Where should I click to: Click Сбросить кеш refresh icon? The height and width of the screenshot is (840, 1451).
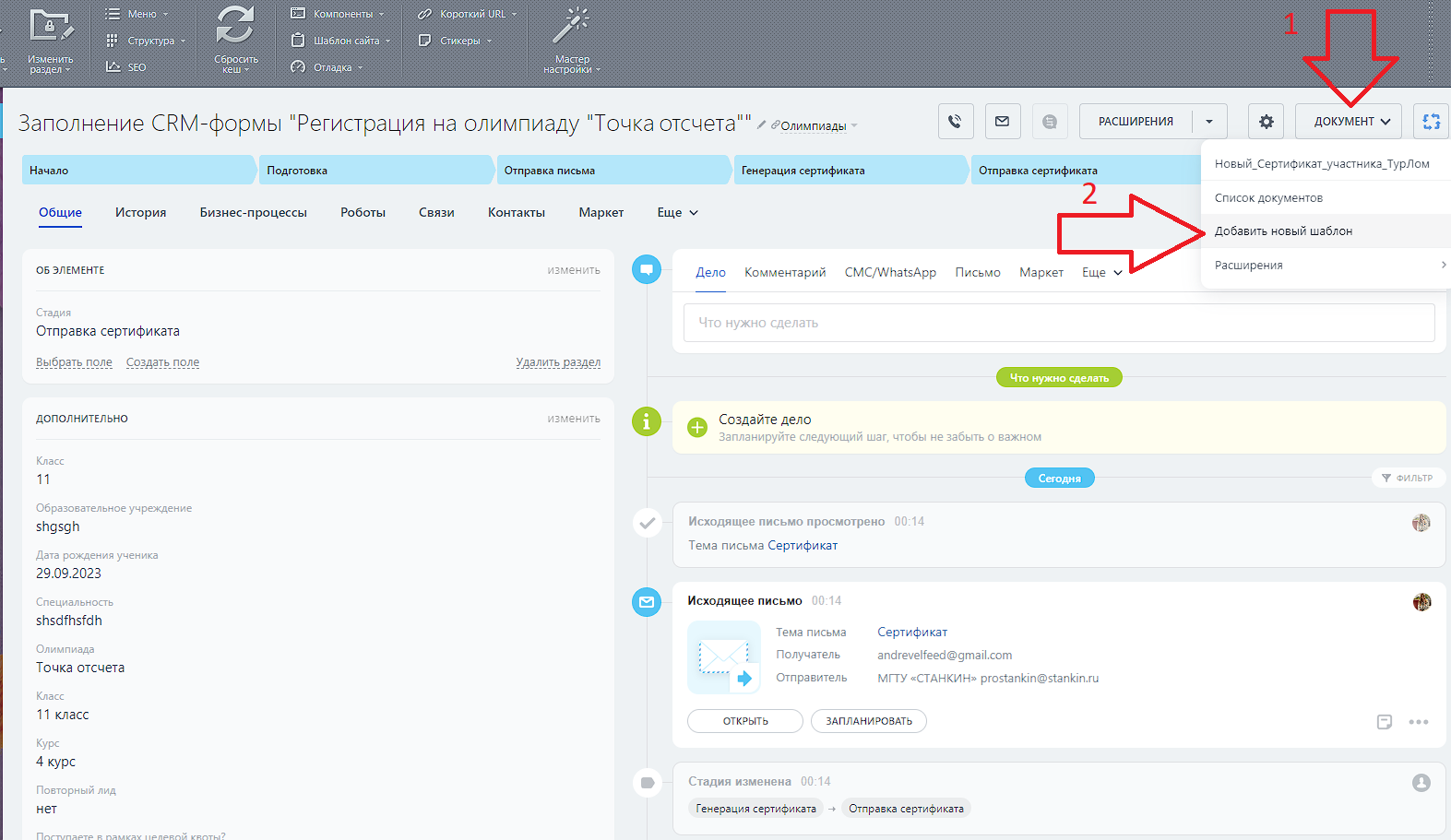click(236, 26)
